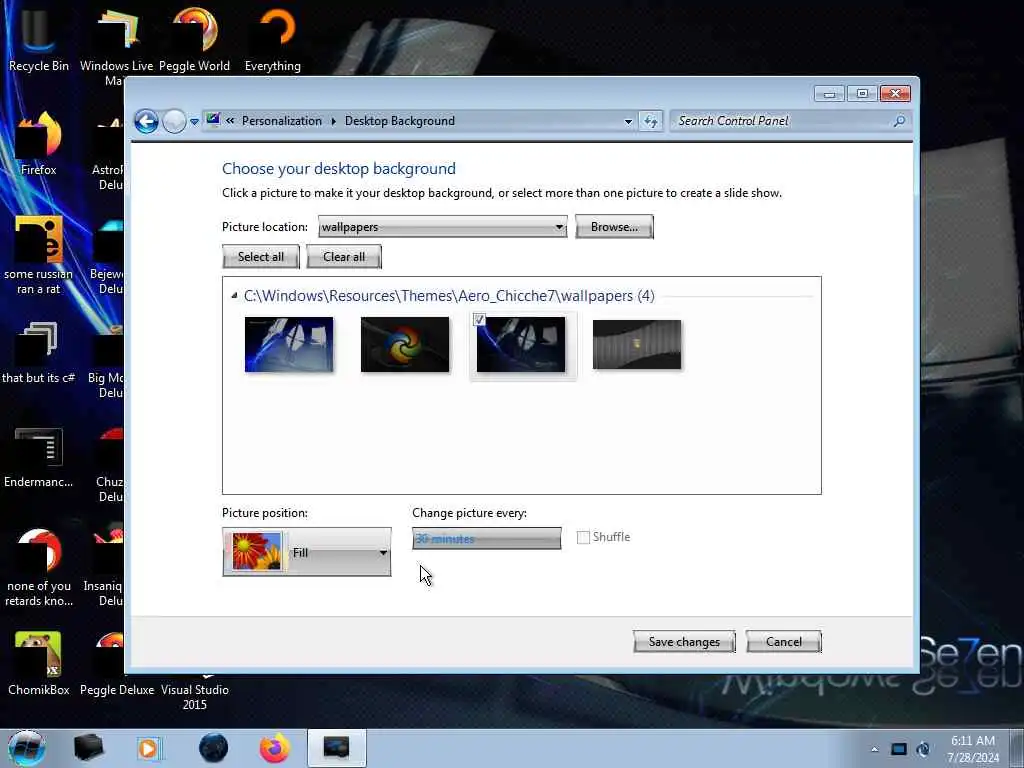Open recent pages dropdown arrow

click(194, 122)
